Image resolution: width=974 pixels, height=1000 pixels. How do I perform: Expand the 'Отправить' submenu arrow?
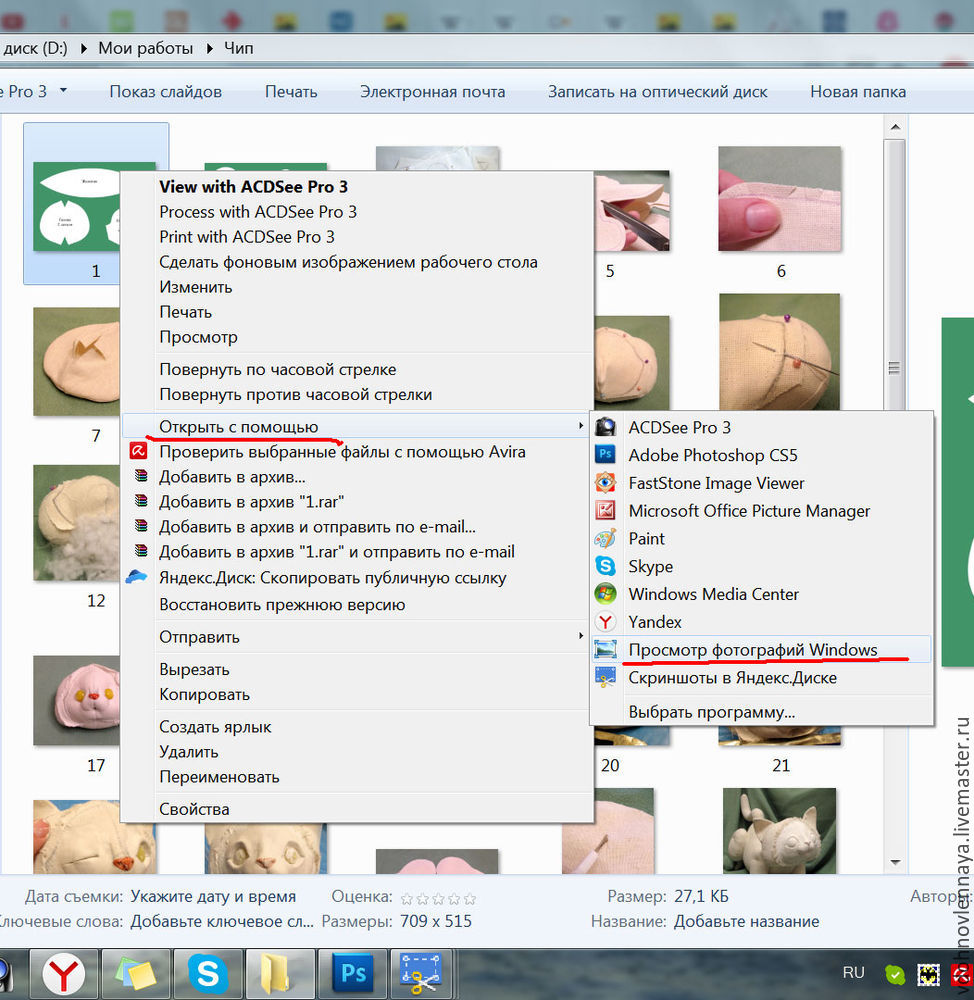coord(581,637)
